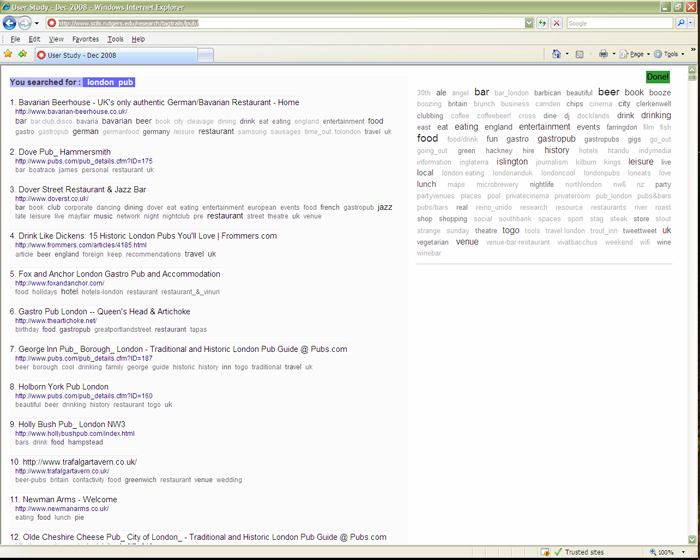This screenshot has width=700, height=560.
Task: Click the 'leisure' tag in tag cloud
Action: pos(641,161)
